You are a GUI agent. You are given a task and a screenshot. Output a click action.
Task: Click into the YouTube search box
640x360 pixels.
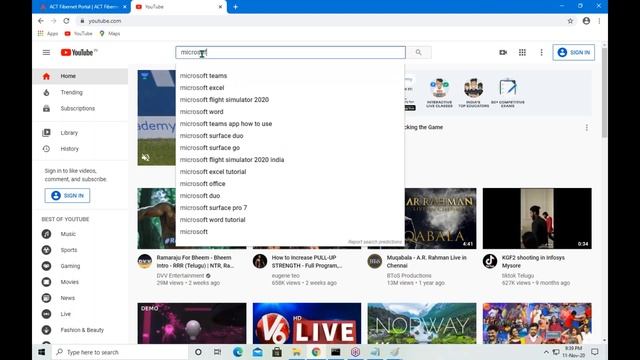[291, 52]
